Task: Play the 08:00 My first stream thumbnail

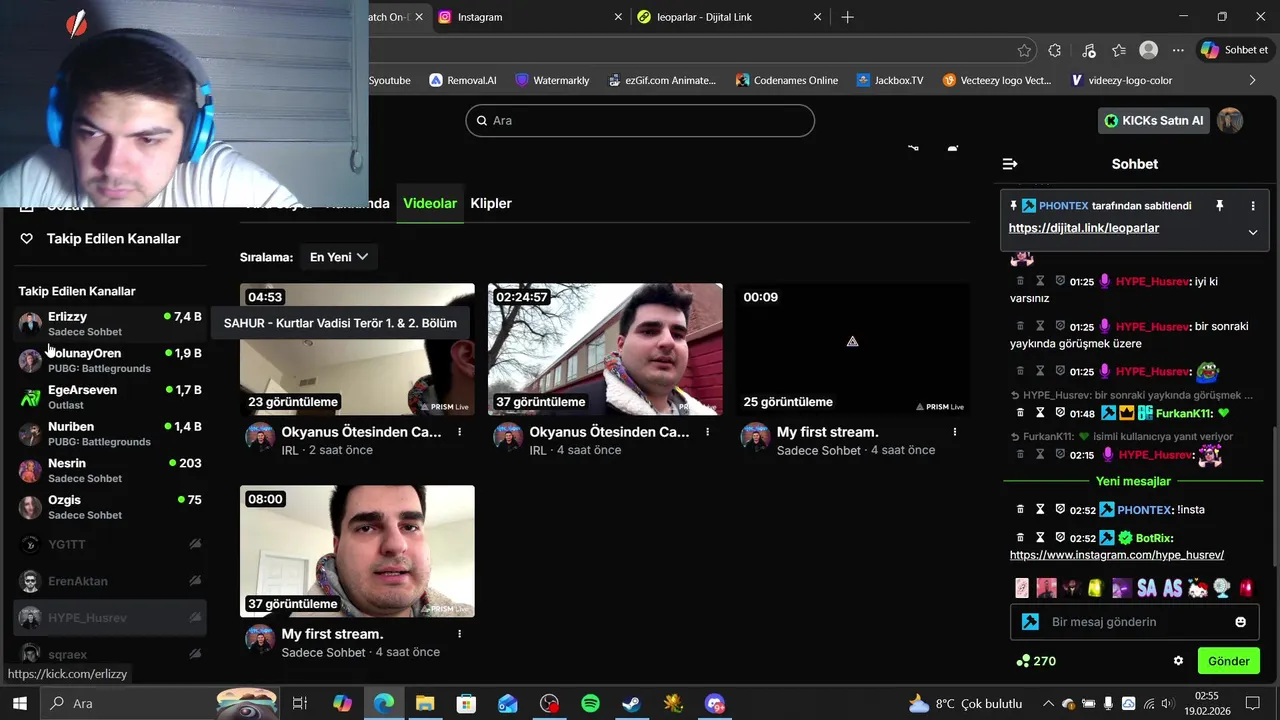Action: click(x=357, y=551)
